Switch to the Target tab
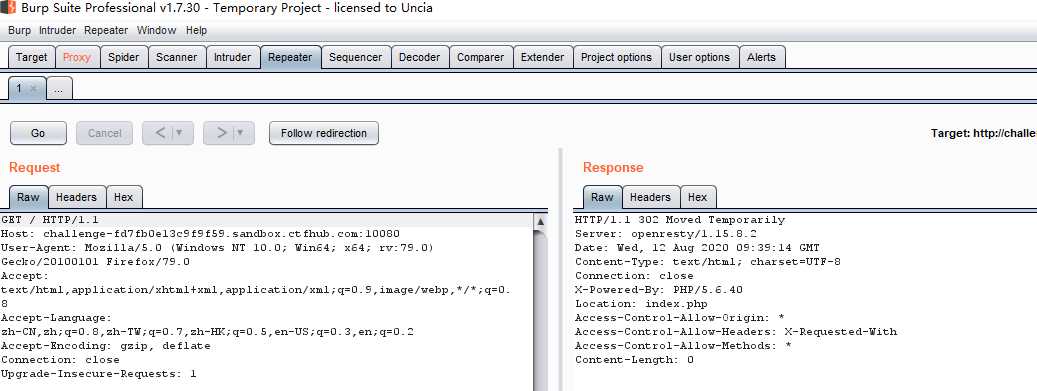The width and height of the screenshot is (1037, 391). [x=32, y=58]
